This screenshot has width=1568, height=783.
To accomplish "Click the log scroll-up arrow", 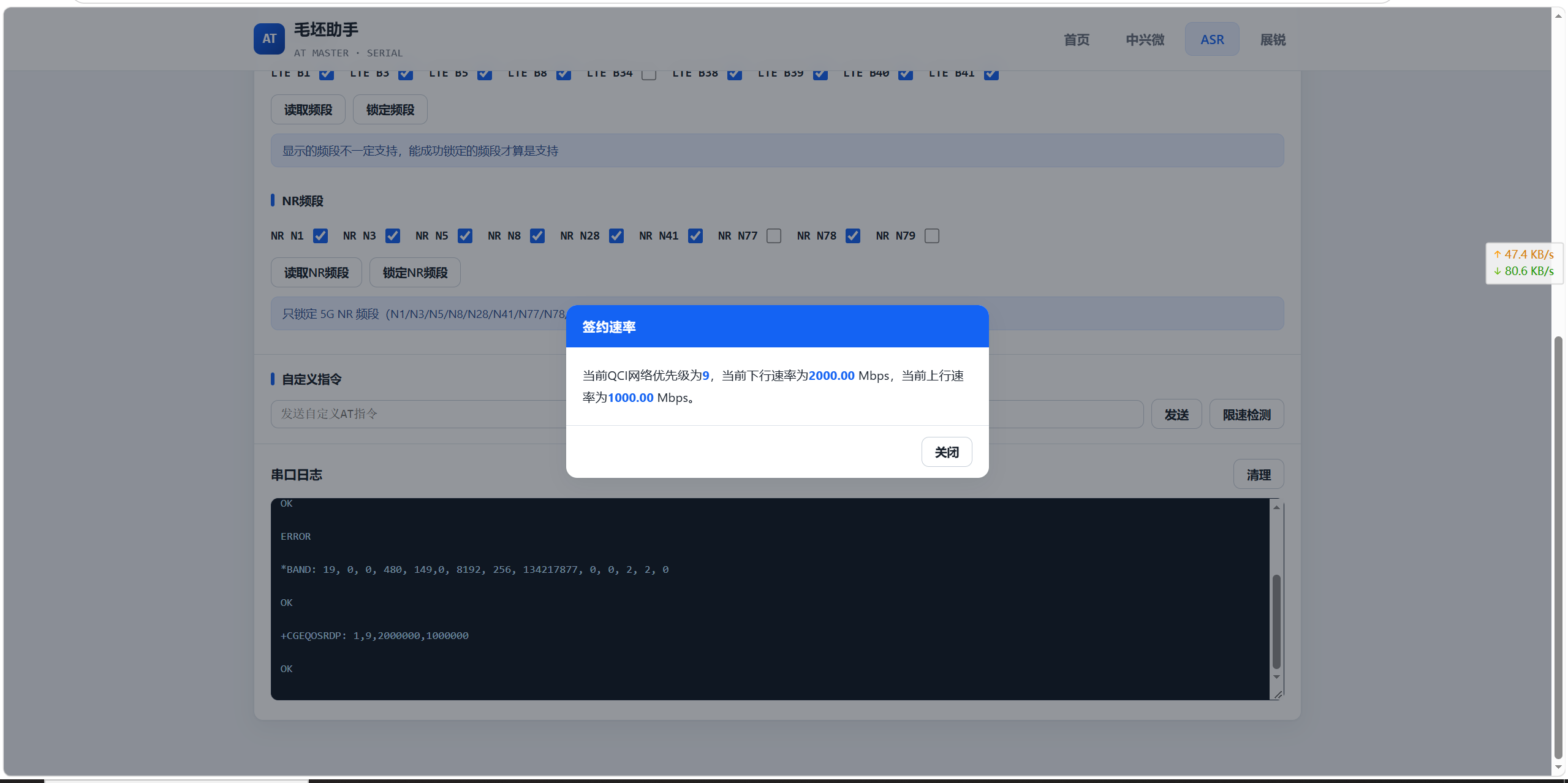I will coord(1276,507).
